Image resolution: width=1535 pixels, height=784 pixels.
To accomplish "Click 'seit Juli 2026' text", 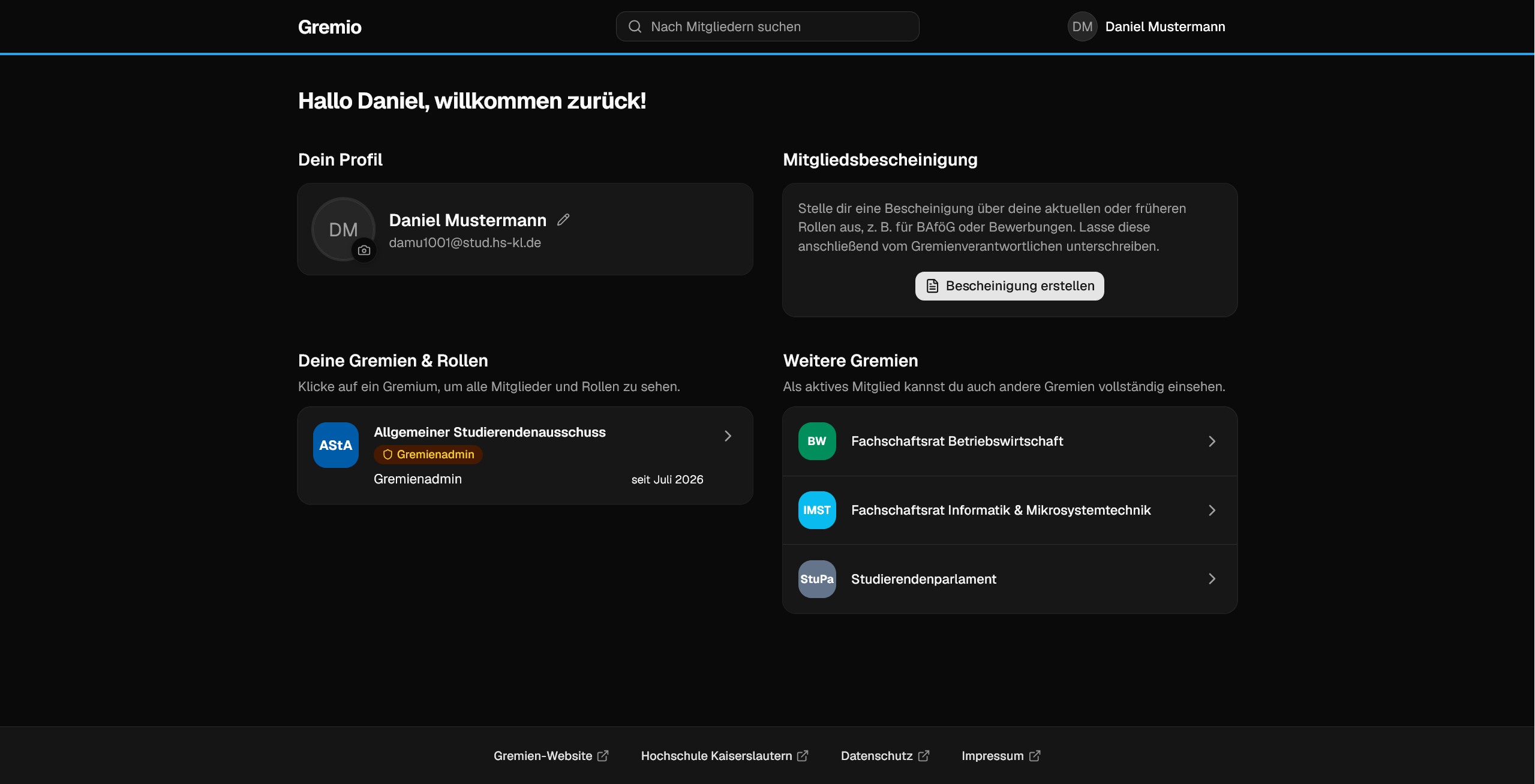I will click(667, 479).
